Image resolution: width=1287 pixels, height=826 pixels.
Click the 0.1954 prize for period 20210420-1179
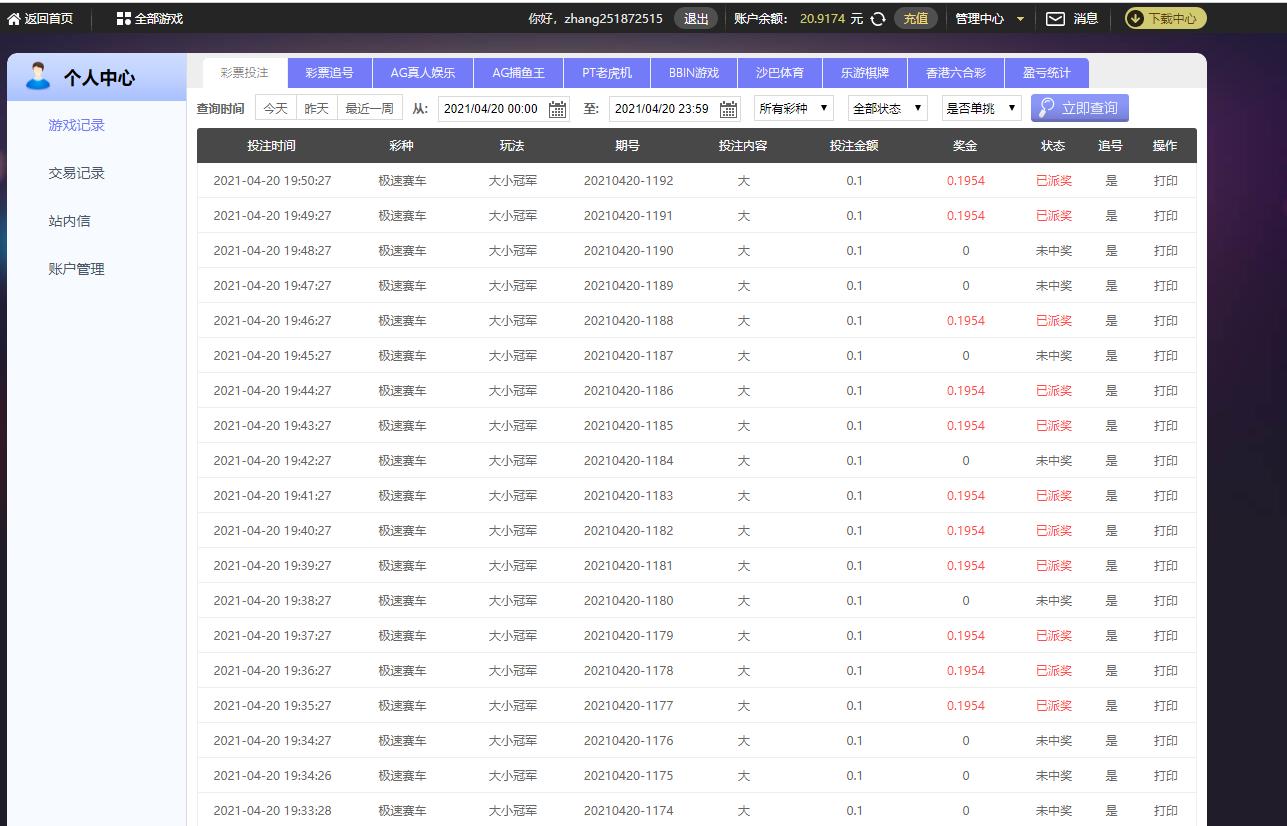pos(966,636)
